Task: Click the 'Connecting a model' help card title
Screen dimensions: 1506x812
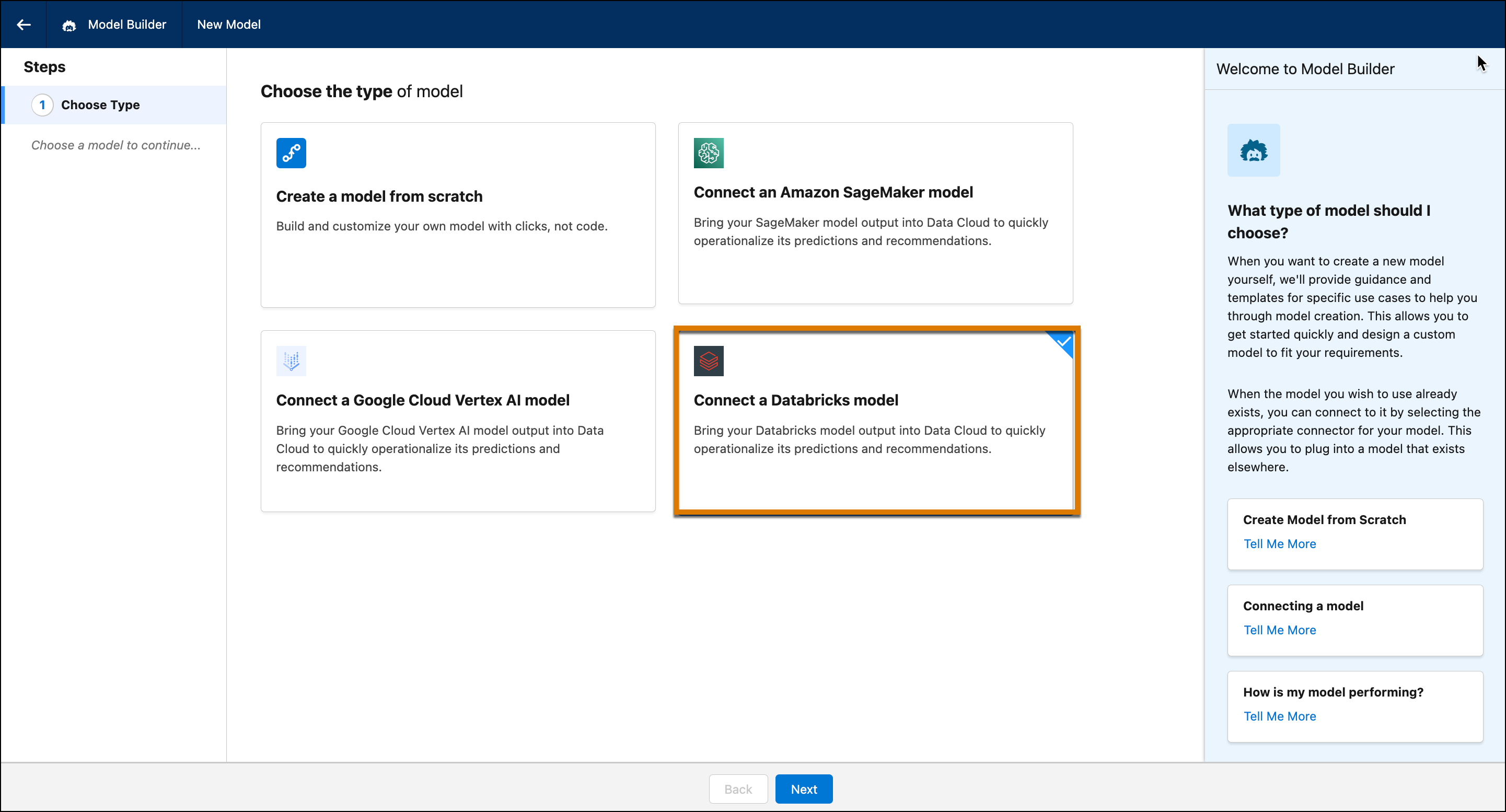Action: (1303, 606)
